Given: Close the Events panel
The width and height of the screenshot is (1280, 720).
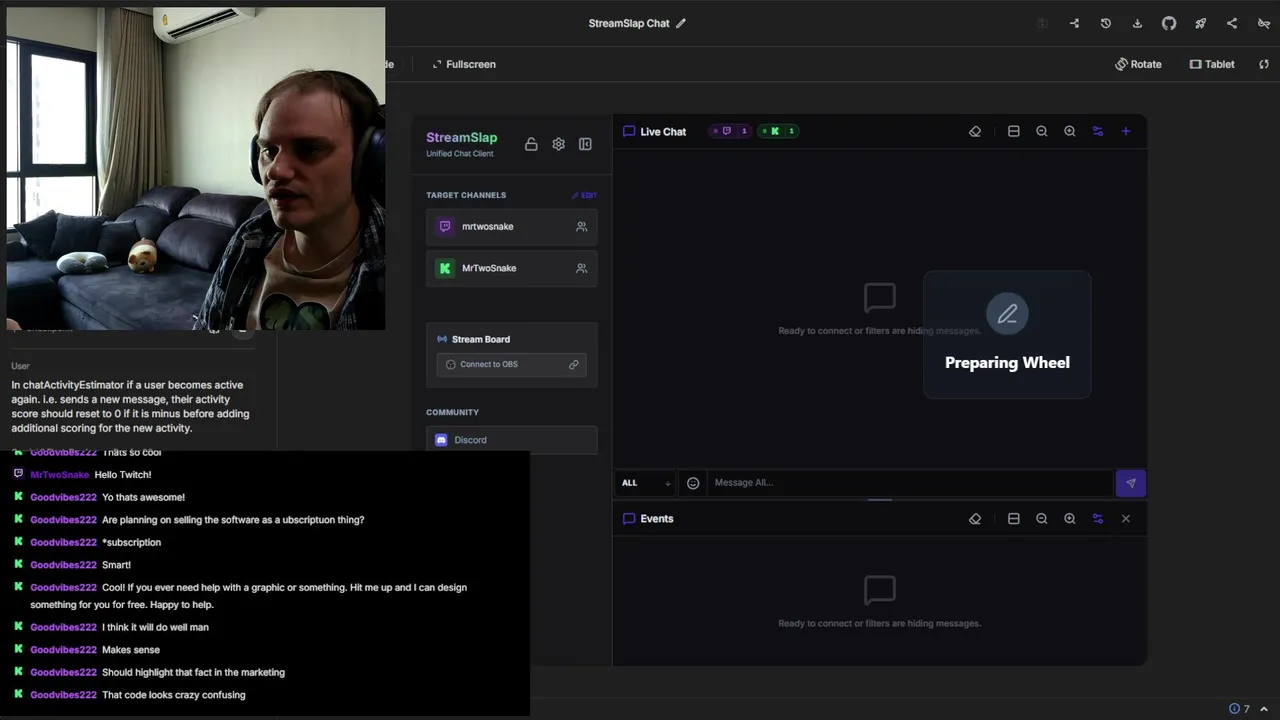Looking at the screenshot, I should coord(1126,518).
